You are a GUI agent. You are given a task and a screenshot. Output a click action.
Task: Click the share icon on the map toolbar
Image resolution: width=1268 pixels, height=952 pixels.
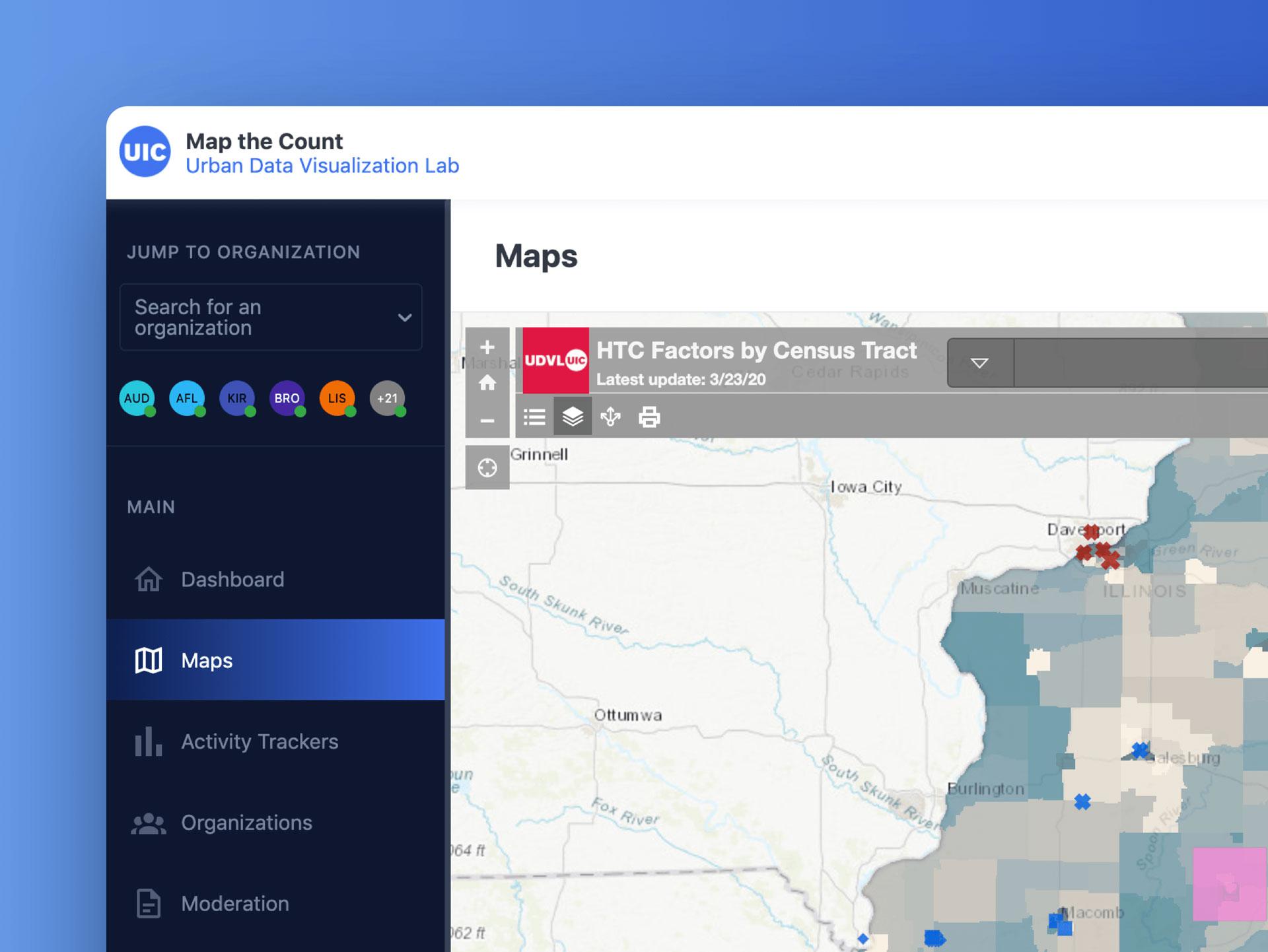611,417
